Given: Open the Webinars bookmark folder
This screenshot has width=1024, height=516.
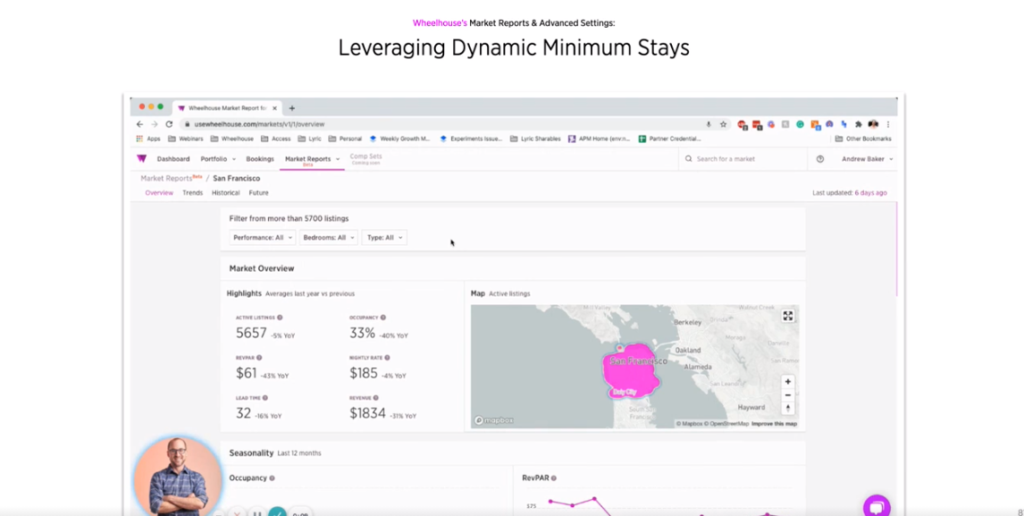Looking at the screenshot, I should coord(186,138).
